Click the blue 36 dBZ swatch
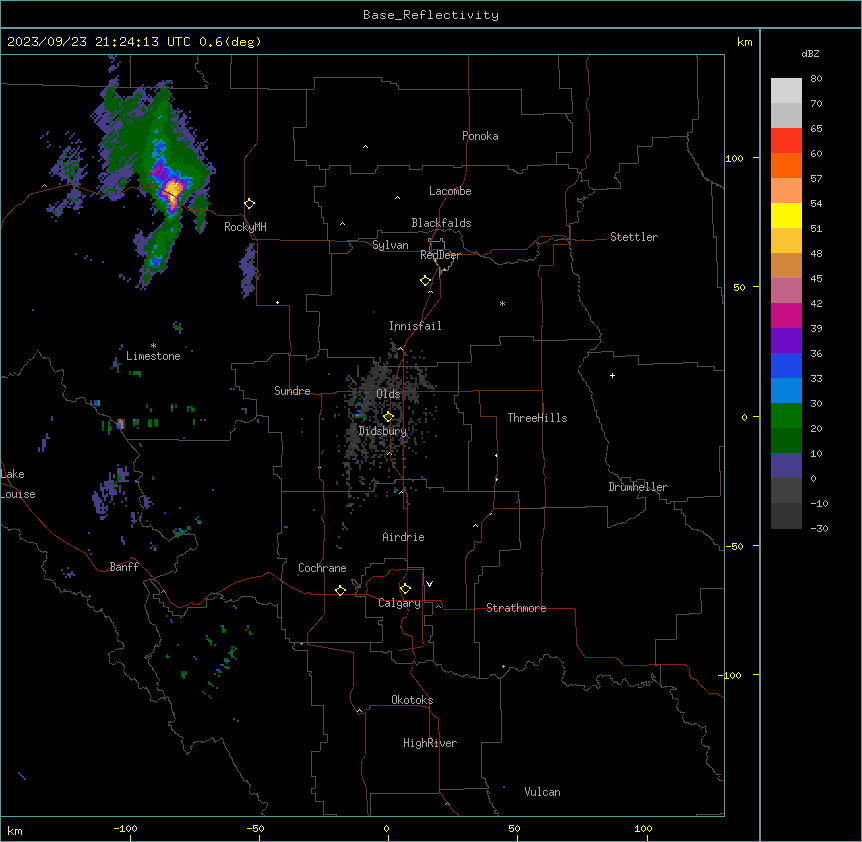The image size is (862, 842). click(x=786, y=365)
